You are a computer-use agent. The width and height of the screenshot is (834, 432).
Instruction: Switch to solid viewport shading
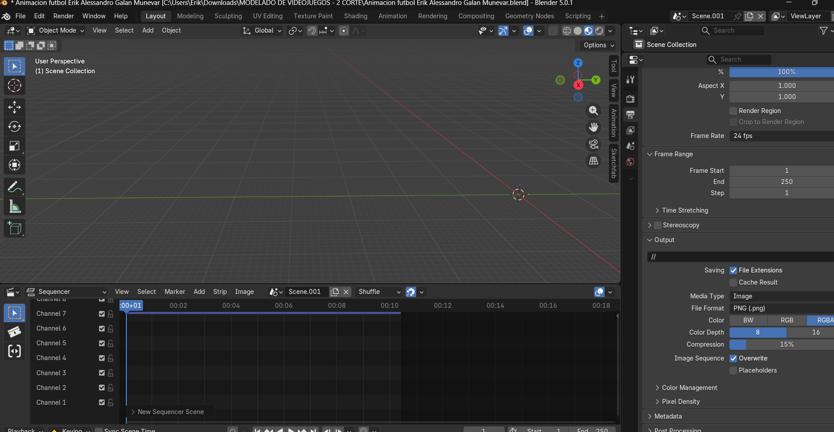tap(578, 31)
